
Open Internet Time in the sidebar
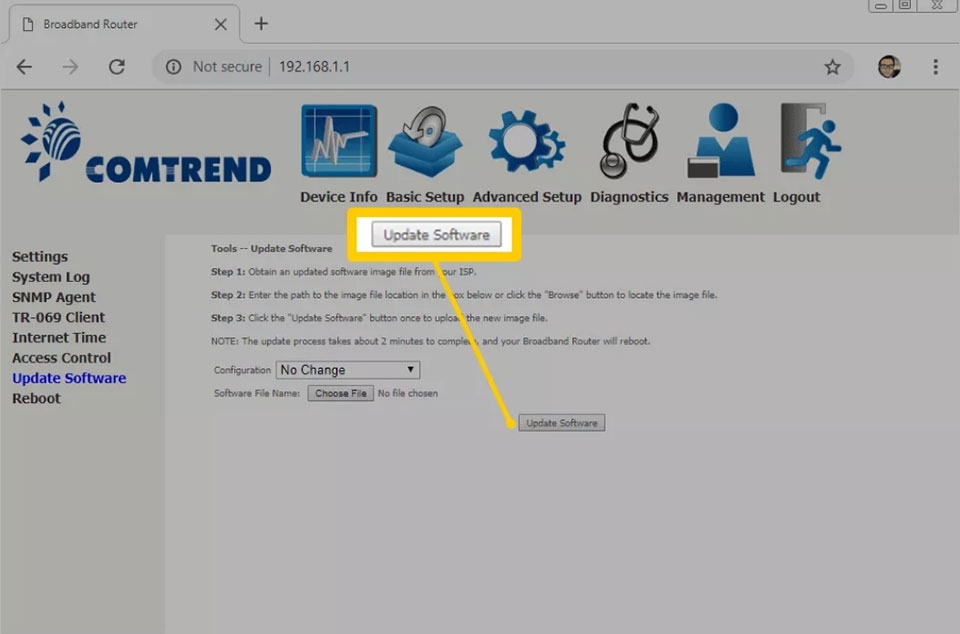point(59,337)
